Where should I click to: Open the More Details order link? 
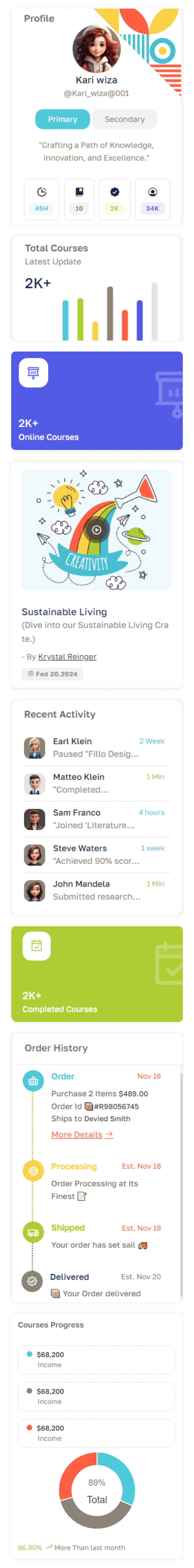pyautogui.click(x=81, y=1135)
